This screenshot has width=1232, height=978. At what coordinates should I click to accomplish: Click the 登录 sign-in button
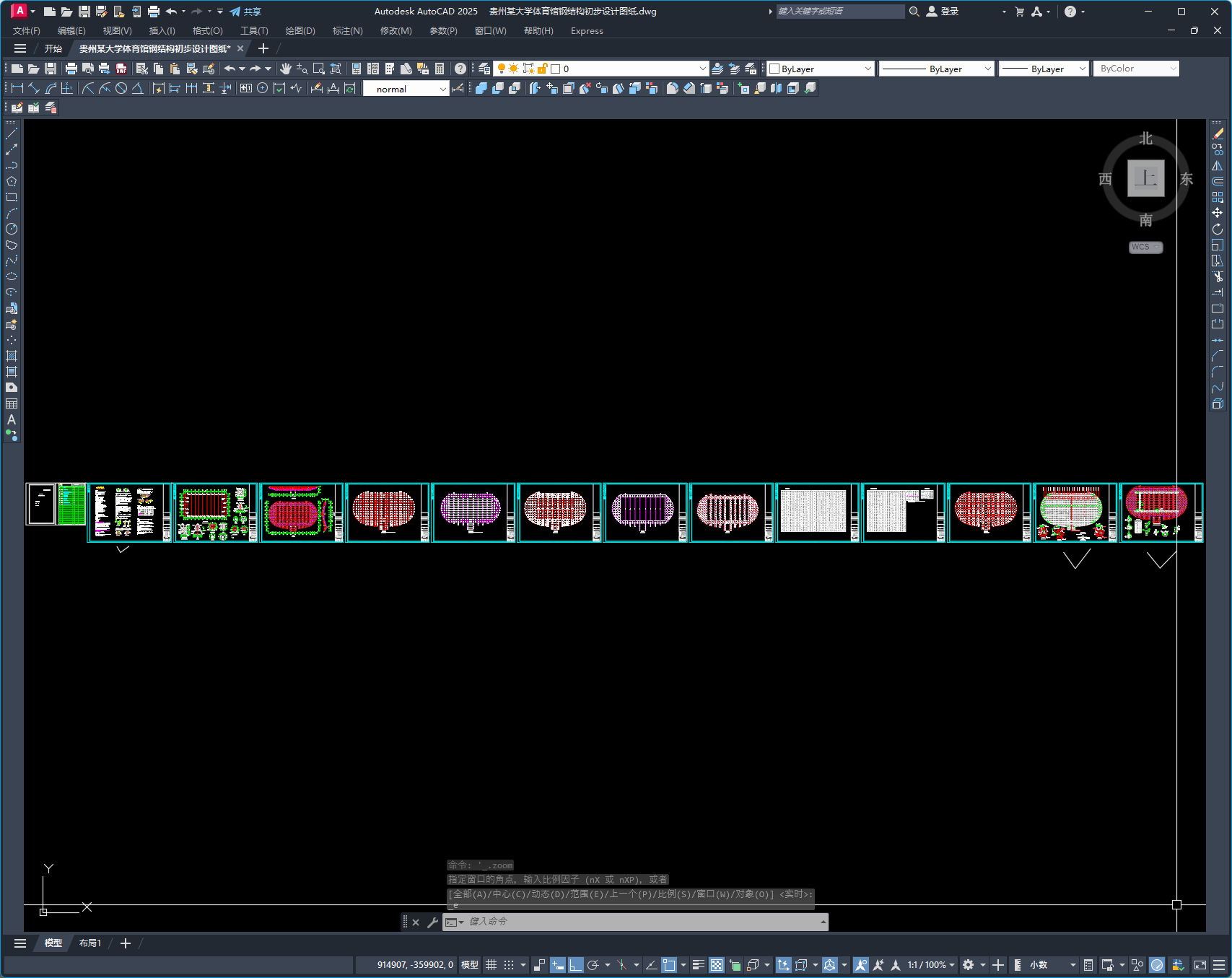coord(943,12)
